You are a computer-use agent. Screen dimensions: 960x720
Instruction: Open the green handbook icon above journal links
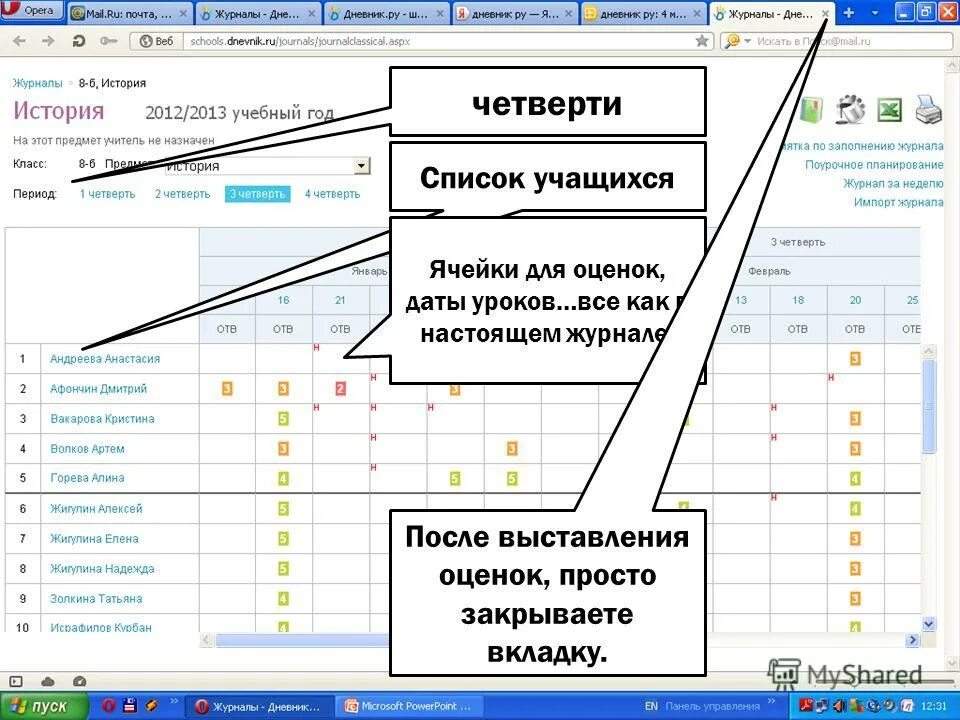pyautogui.click(x=810, y=110)
